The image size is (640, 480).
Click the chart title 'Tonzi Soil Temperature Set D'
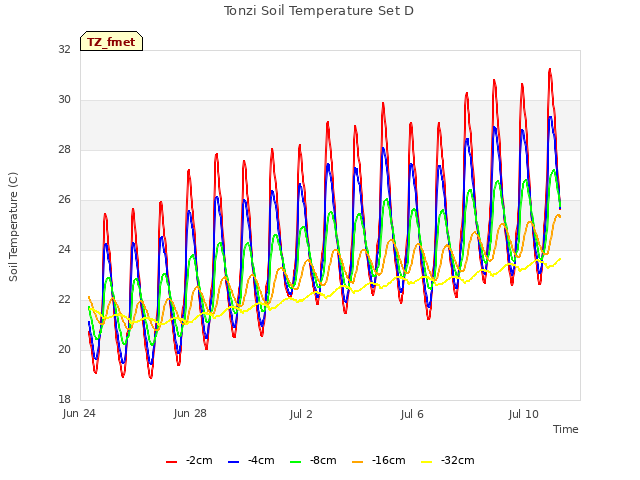click(x=319, y=11)
